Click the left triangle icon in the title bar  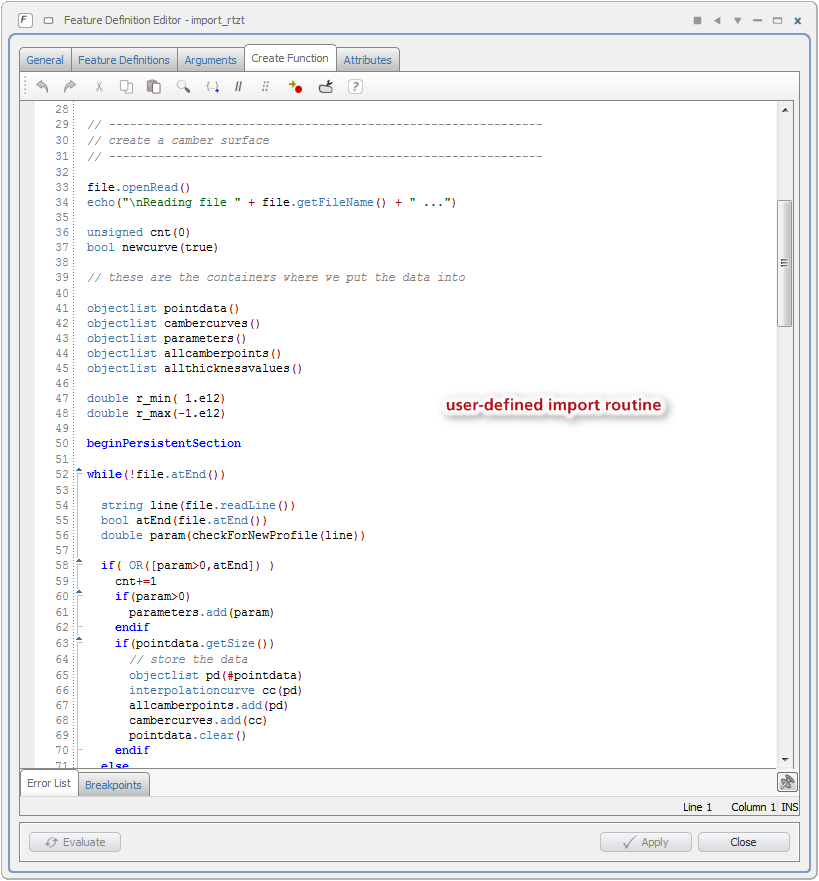(717, 20)
